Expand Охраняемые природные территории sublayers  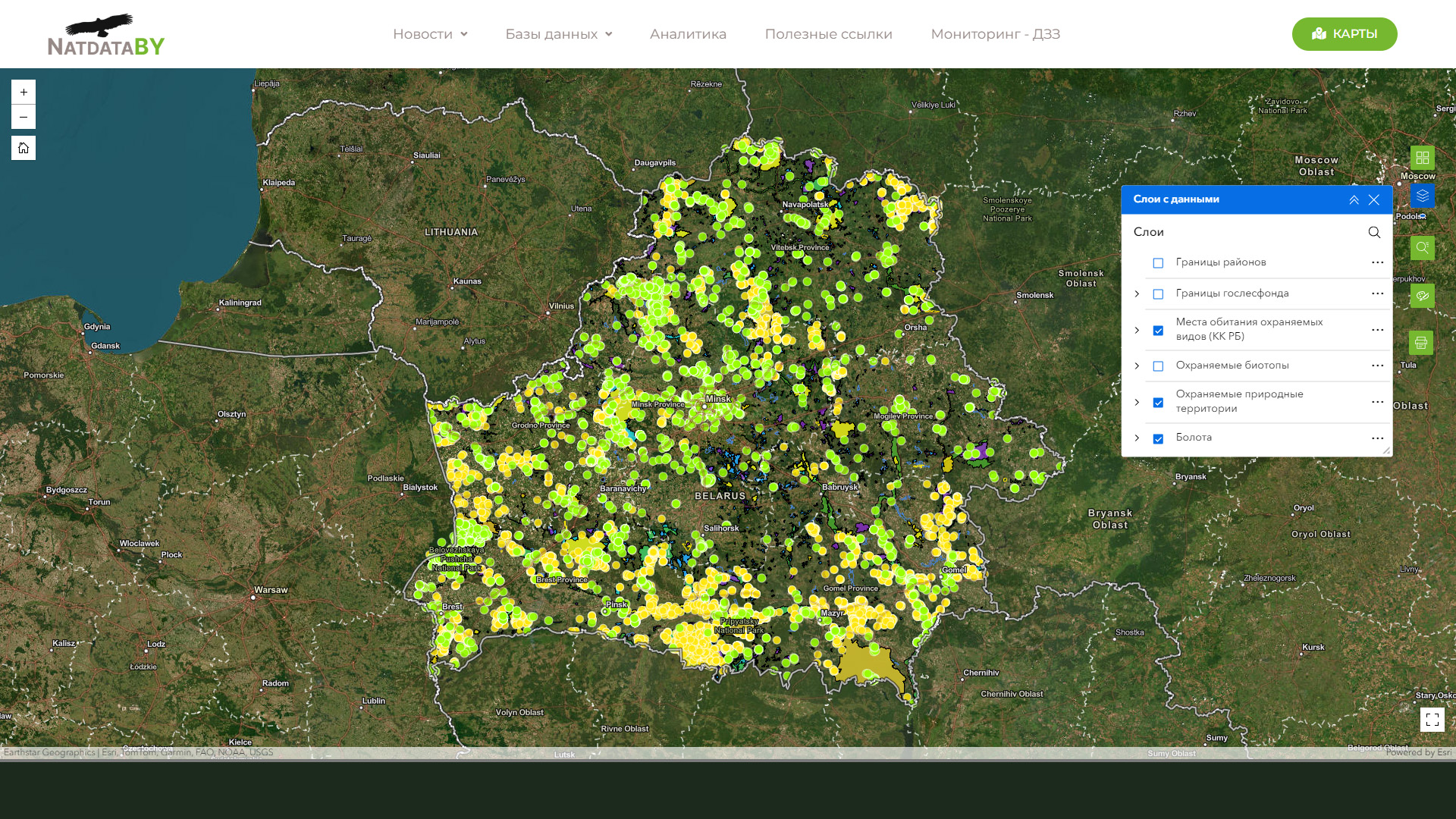coord(1137,403)
